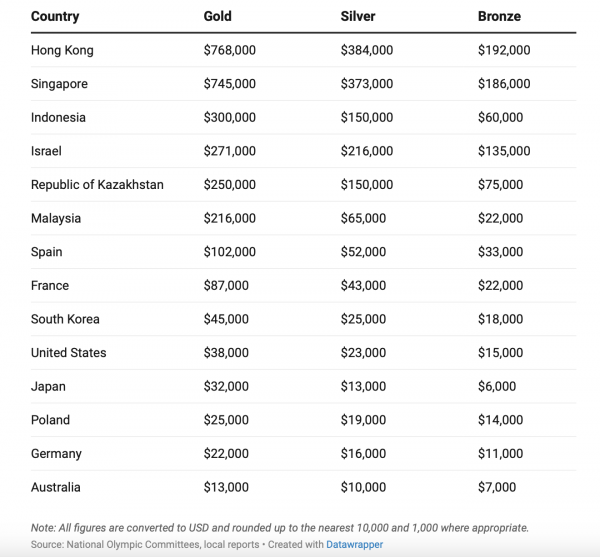This screenshot has height=557, width=600.
Task: Click Spain's gold value $102,000
Action: 229,252
